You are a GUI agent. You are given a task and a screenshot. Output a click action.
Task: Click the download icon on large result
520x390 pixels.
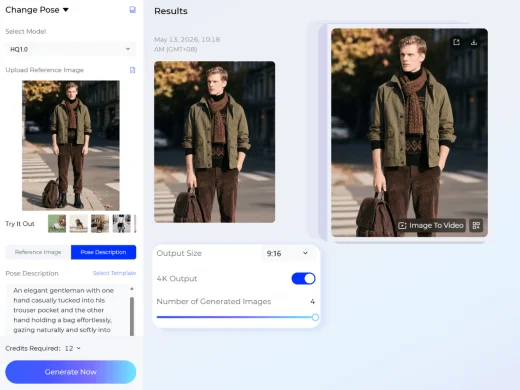pos(474,42)
